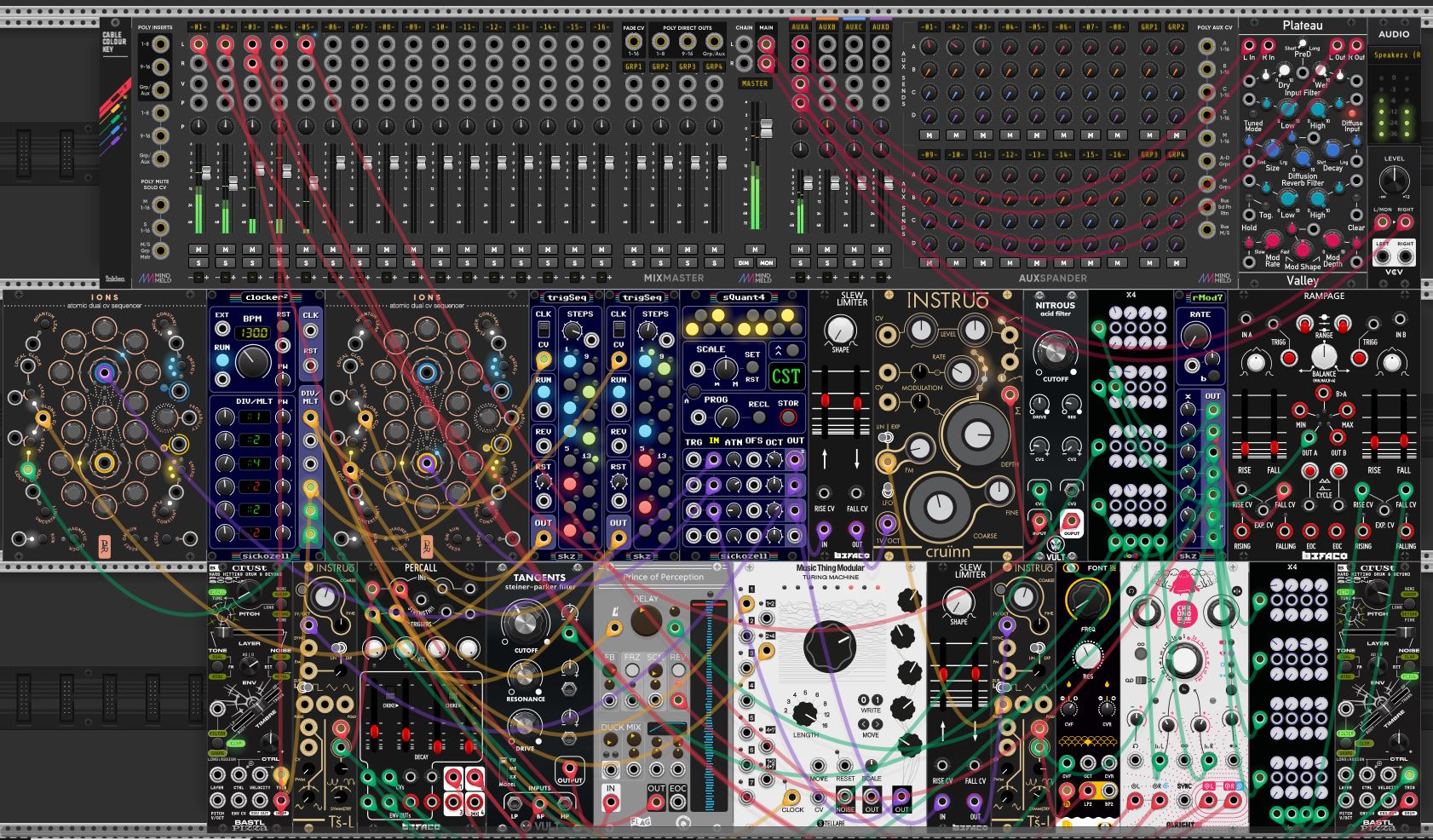Click the MixMaster MAIN left output jack

pos(766,44)
